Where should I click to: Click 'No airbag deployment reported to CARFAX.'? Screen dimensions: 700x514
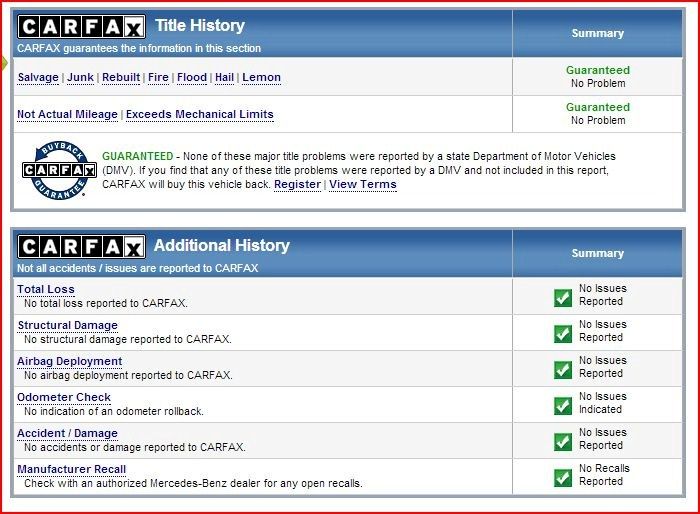[x=128, y=375]
